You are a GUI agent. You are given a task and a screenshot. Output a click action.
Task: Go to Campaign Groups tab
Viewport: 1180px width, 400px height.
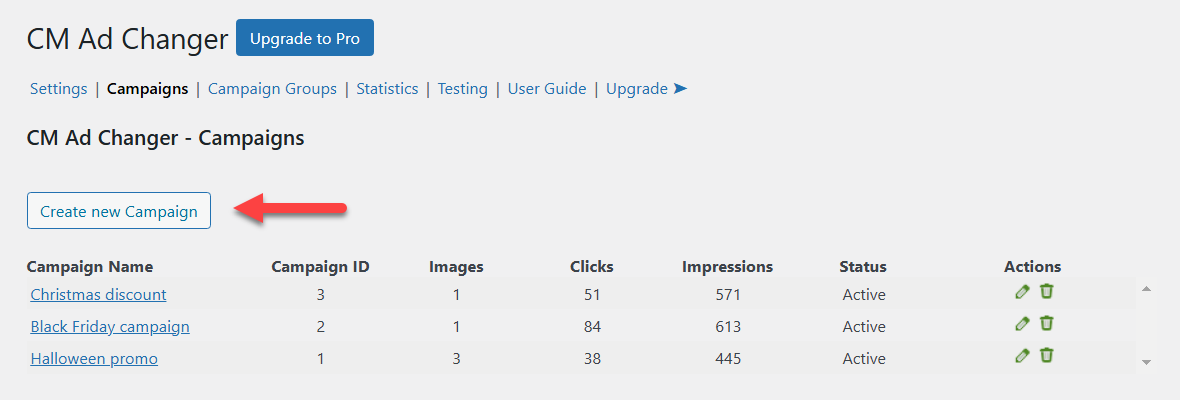[x=272, y=89]
